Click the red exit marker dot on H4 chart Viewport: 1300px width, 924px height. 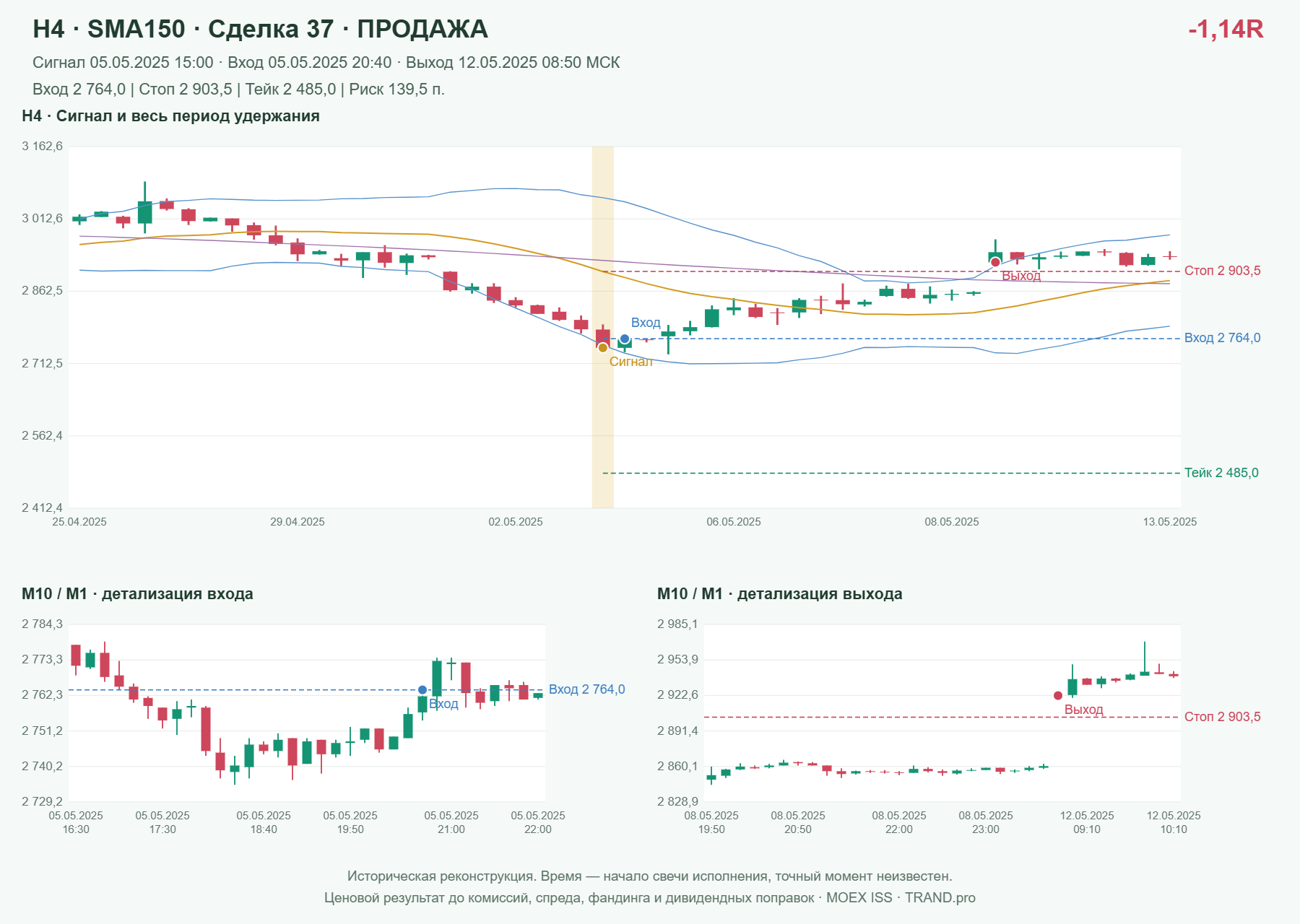point(995,262)
